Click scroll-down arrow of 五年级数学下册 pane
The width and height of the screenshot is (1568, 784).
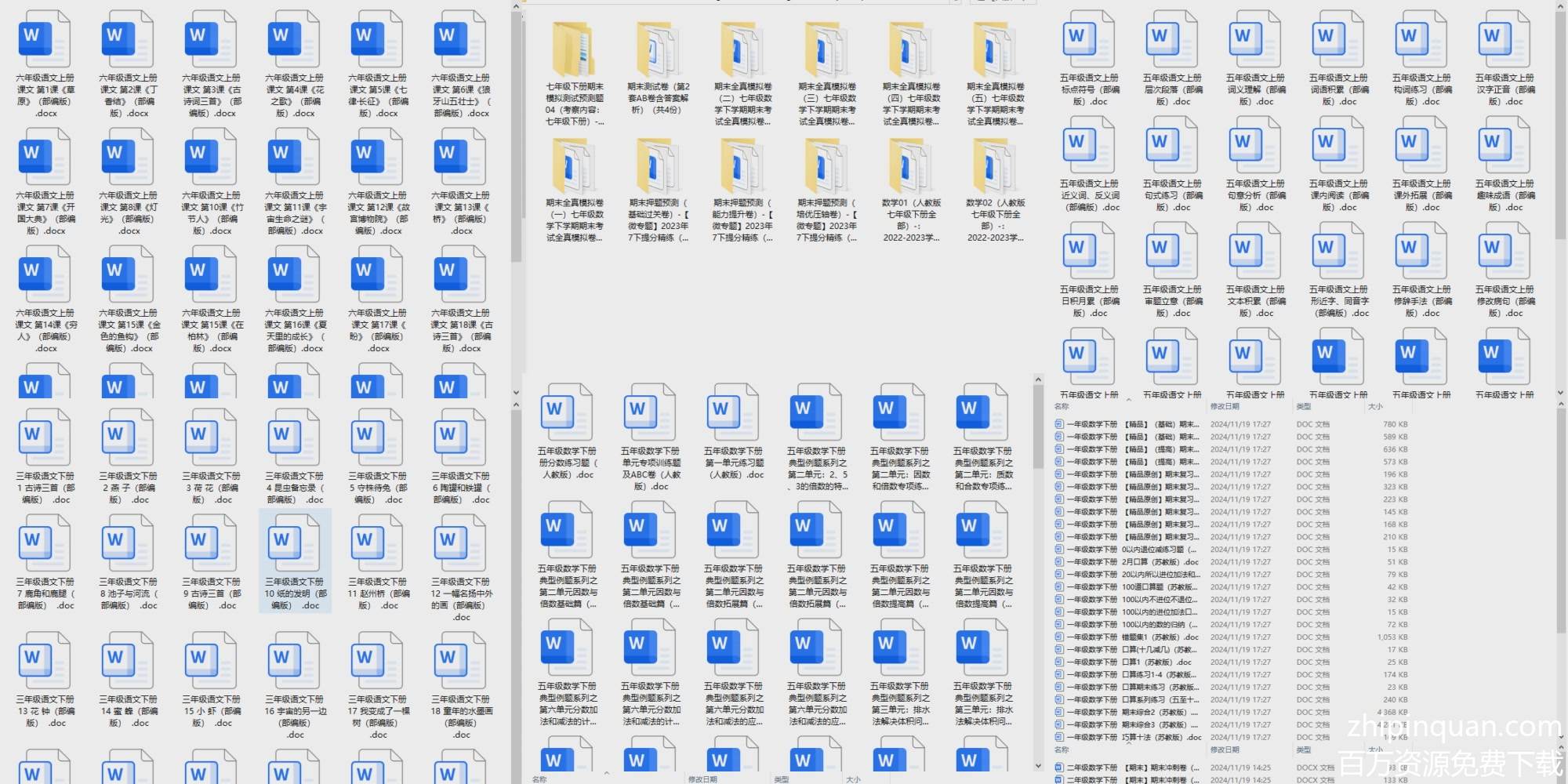point(1038,765)
